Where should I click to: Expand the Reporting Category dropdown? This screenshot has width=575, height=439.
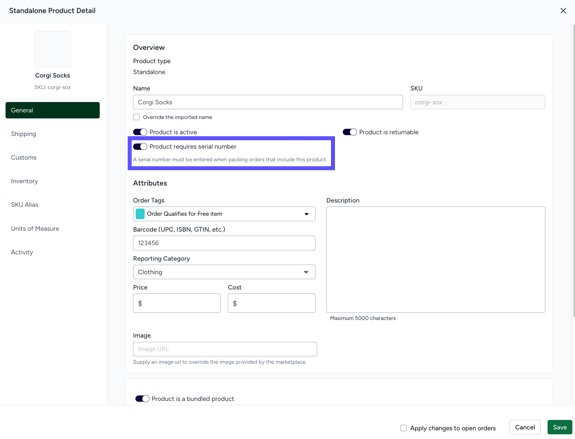tap(224, 272)
